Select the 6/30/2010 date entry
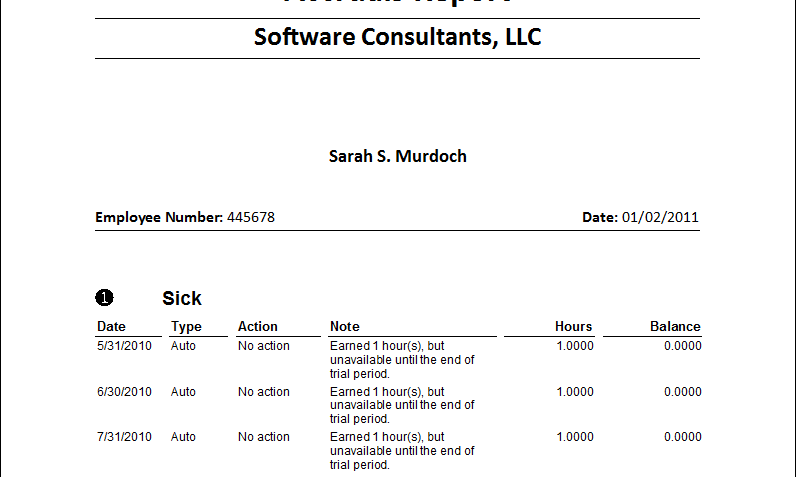 point(124,392)
